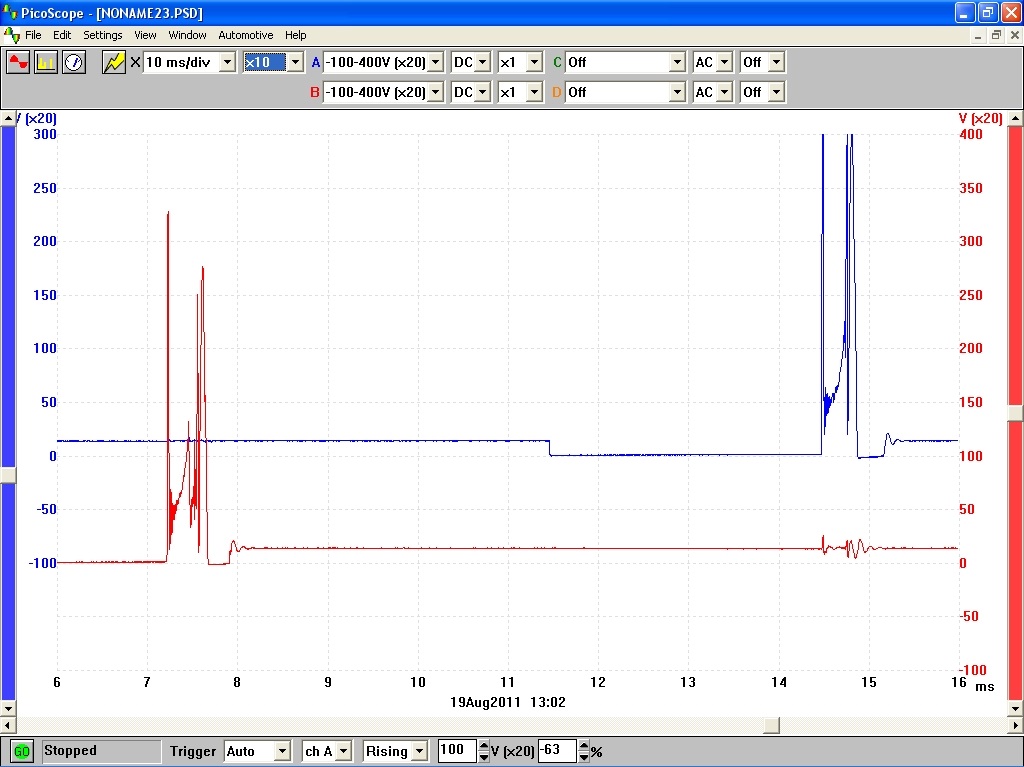This screenshot has width=1024, height=767.
Task: Expand the x10 horizontal zoom dropdown
Action: (x=294, y=62)
